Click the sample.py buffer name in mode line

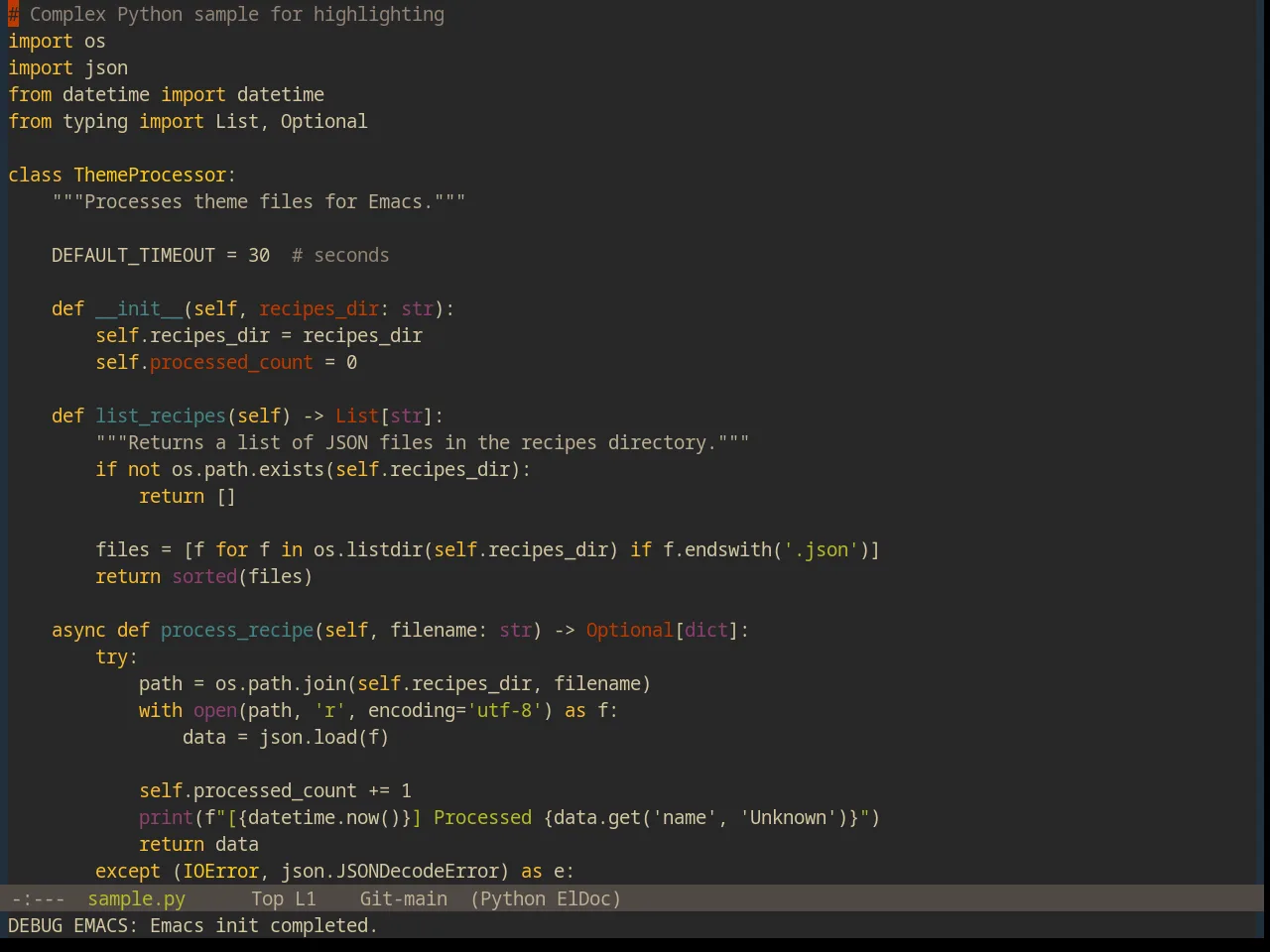(x=136, y=898)
